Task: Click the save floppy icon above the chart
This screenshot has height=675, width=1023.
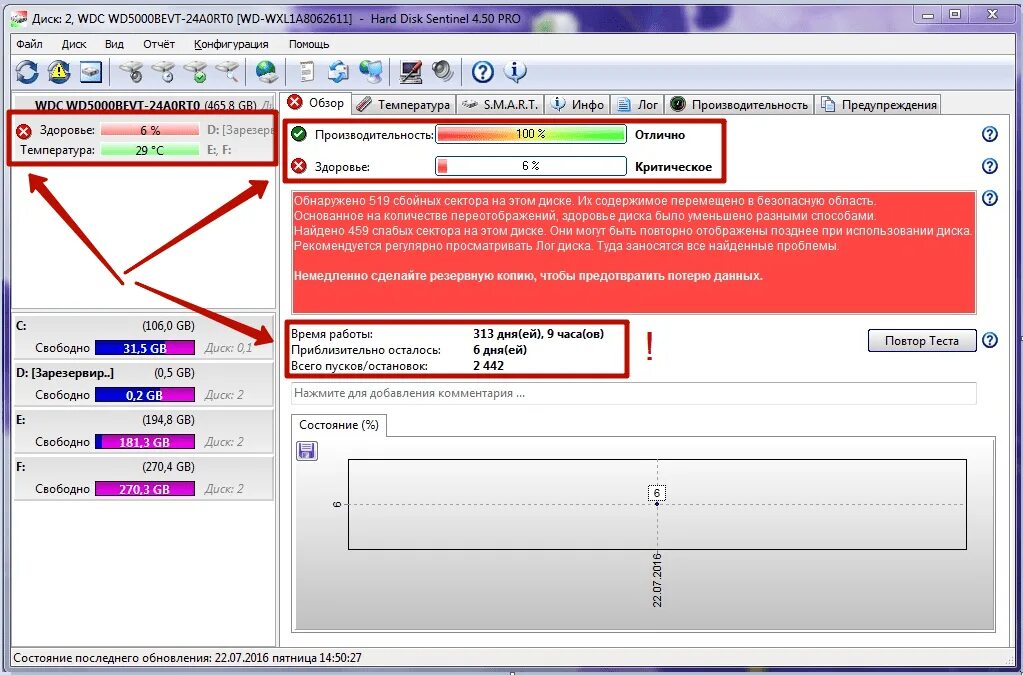Action: (x=307, y=451)
